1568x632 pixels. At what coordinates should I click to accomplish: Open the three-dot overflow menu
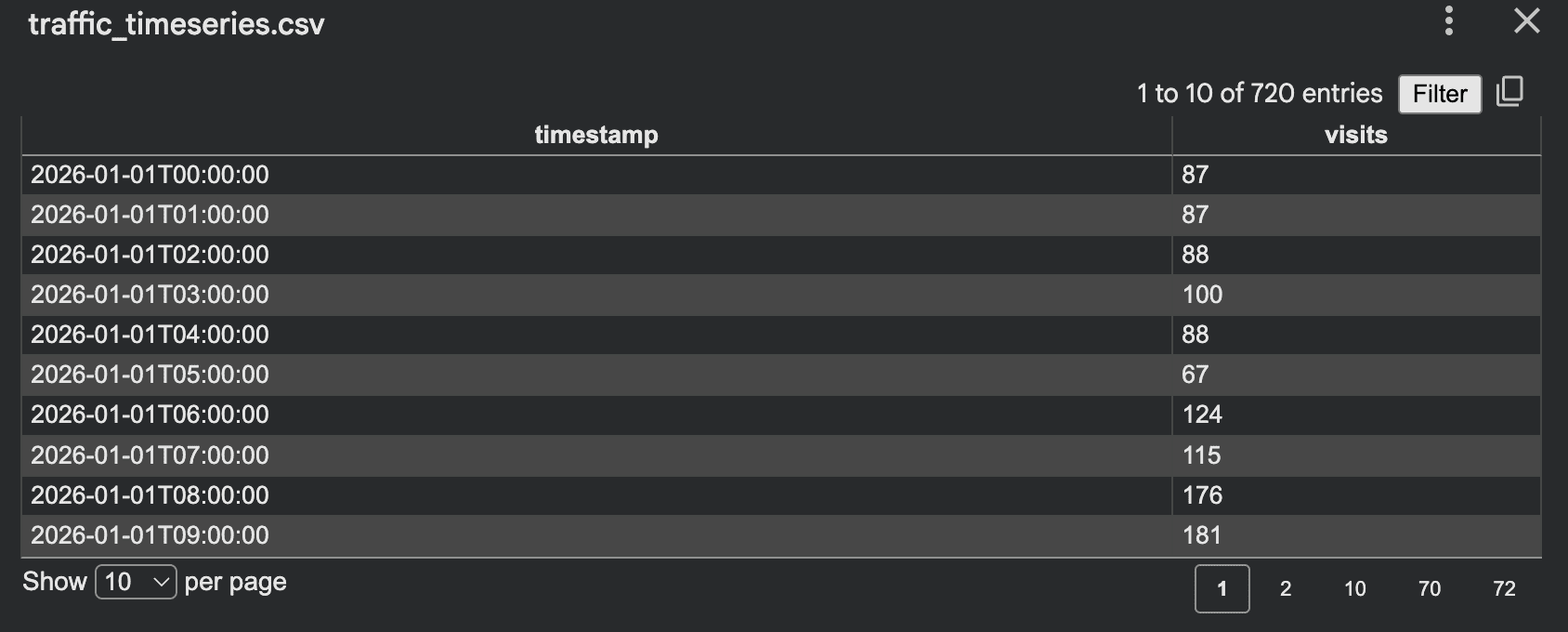[1448, 22]
